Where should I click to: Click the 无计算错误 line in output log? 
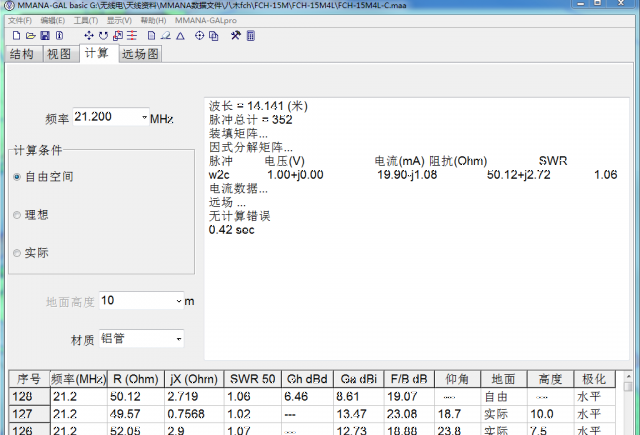click(240, 216)
